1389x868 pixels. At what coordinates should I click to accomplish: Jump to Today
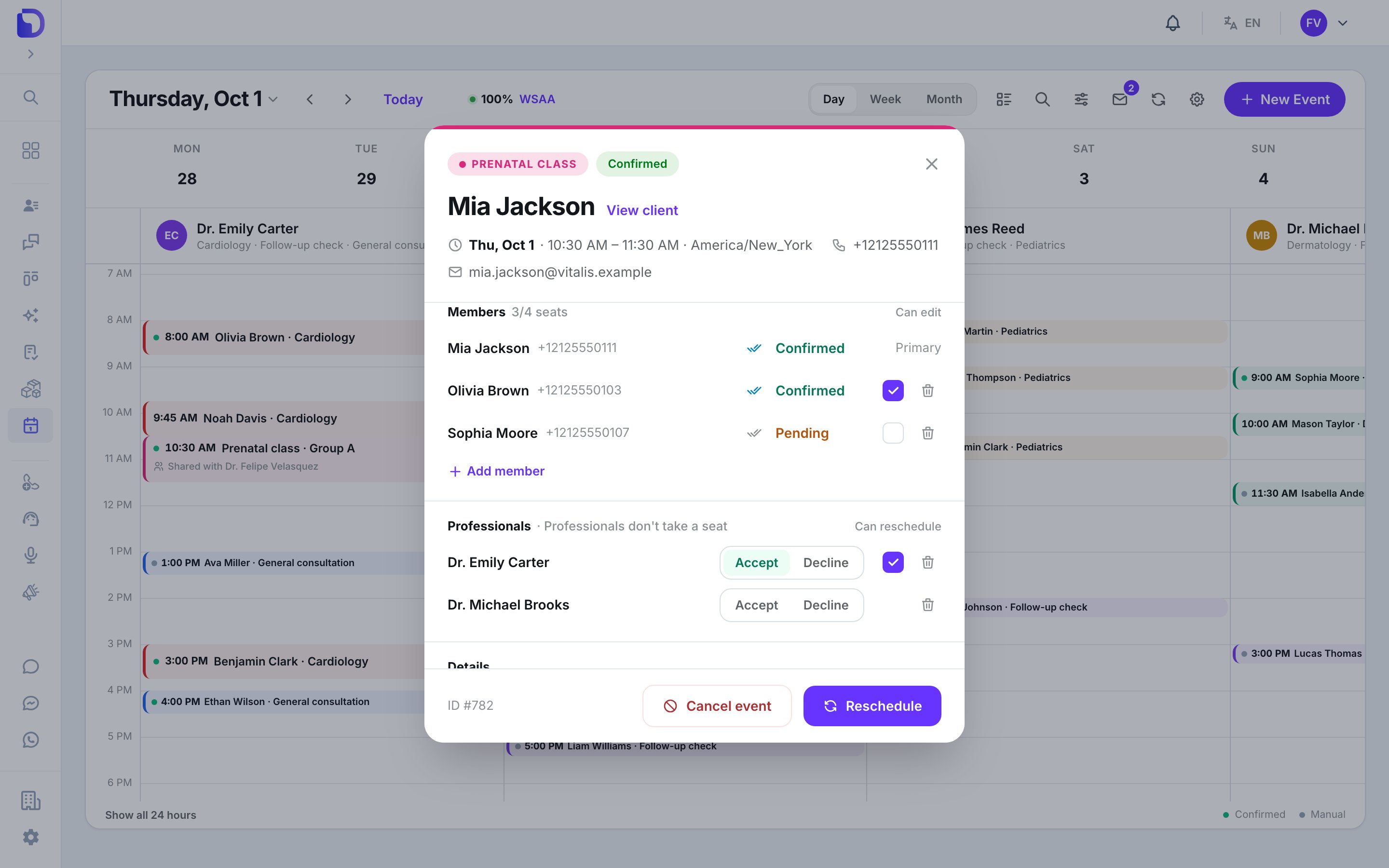[403, 99]
